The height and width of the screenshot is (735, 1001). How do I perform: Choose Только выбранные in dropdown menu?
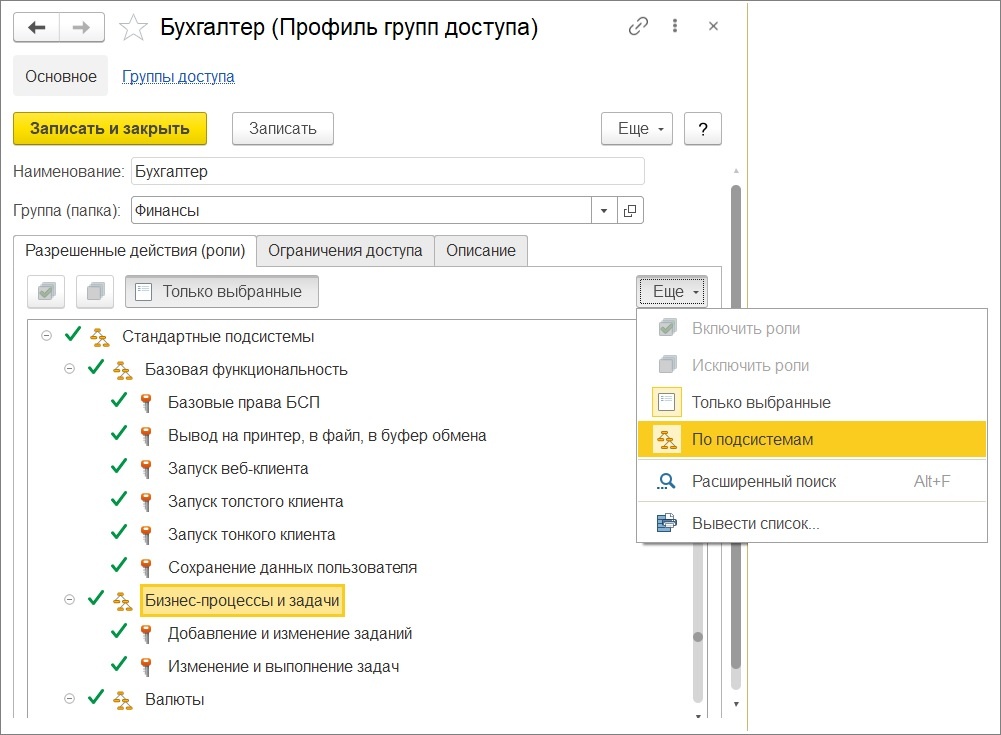tap(811, 402)
